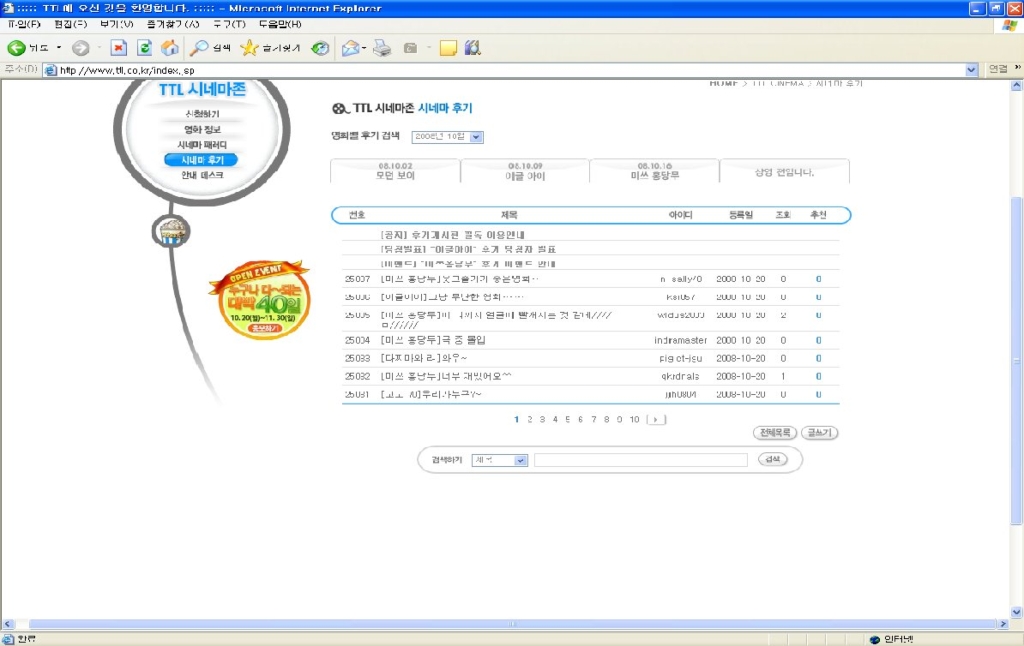1024x646 pixels.
Task: Click the Open Event 40일 banner
Action: [261, 299]
